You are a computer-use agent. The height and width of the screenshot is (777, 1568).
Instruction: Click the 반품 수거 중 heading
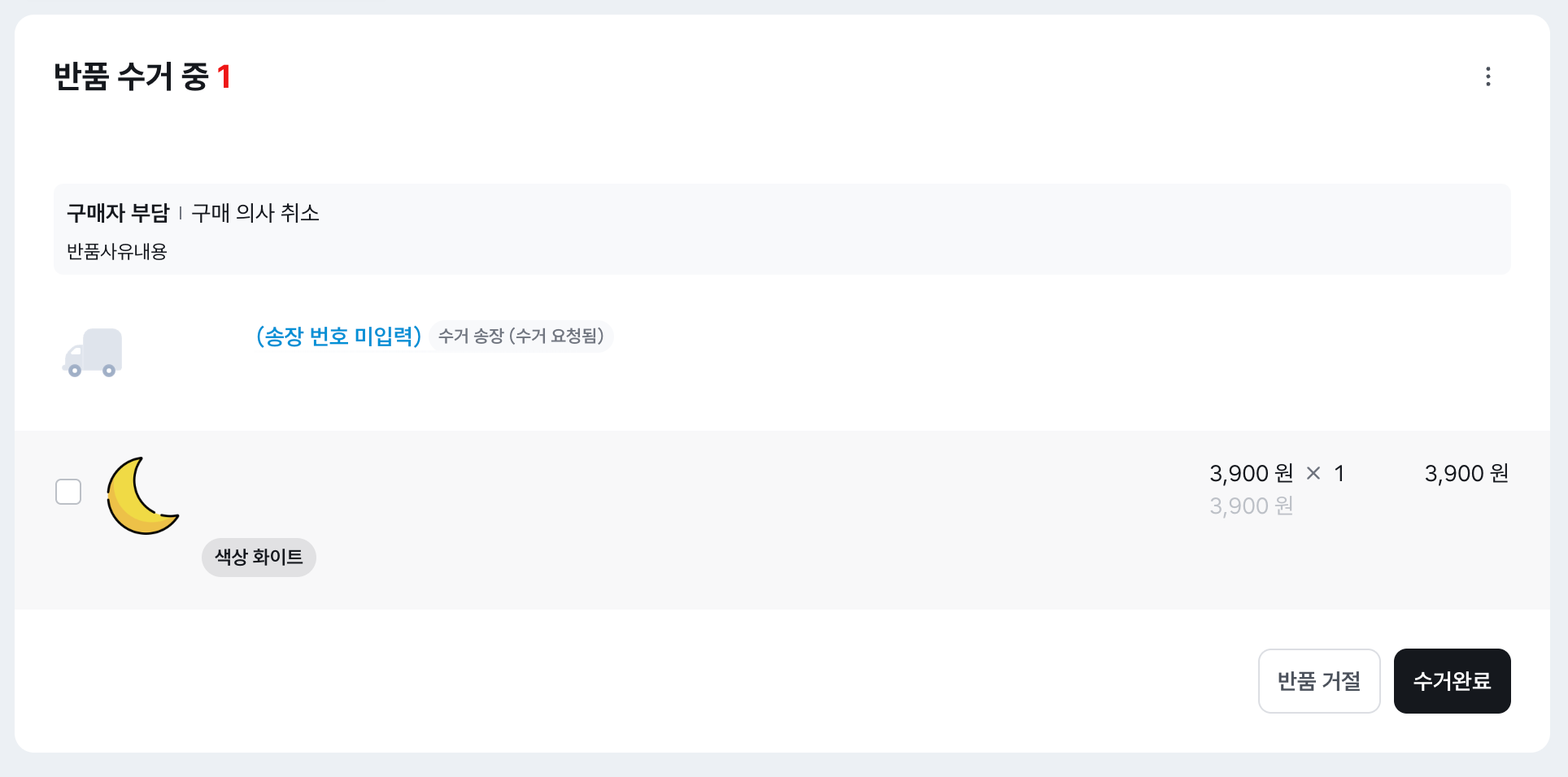pyautogui.click(x=130, y=77)
